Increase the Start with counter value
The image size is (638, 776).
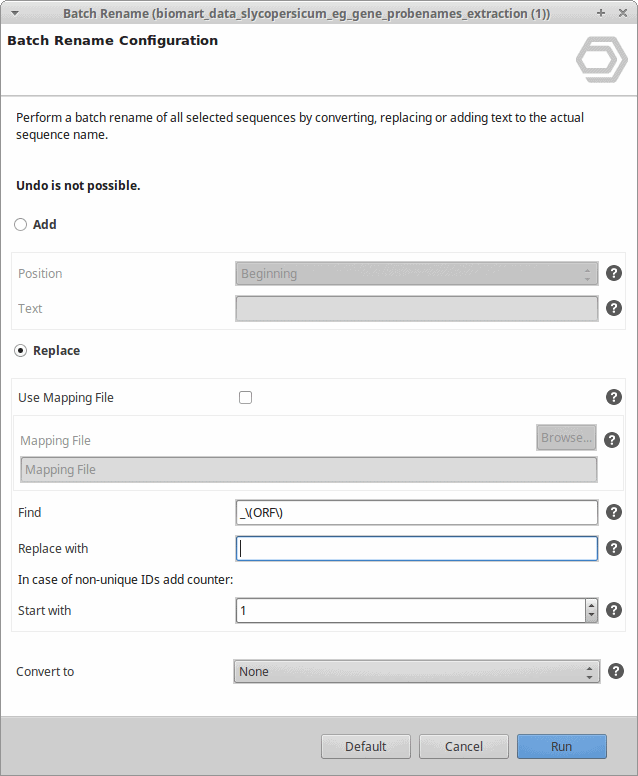(591, 605)
